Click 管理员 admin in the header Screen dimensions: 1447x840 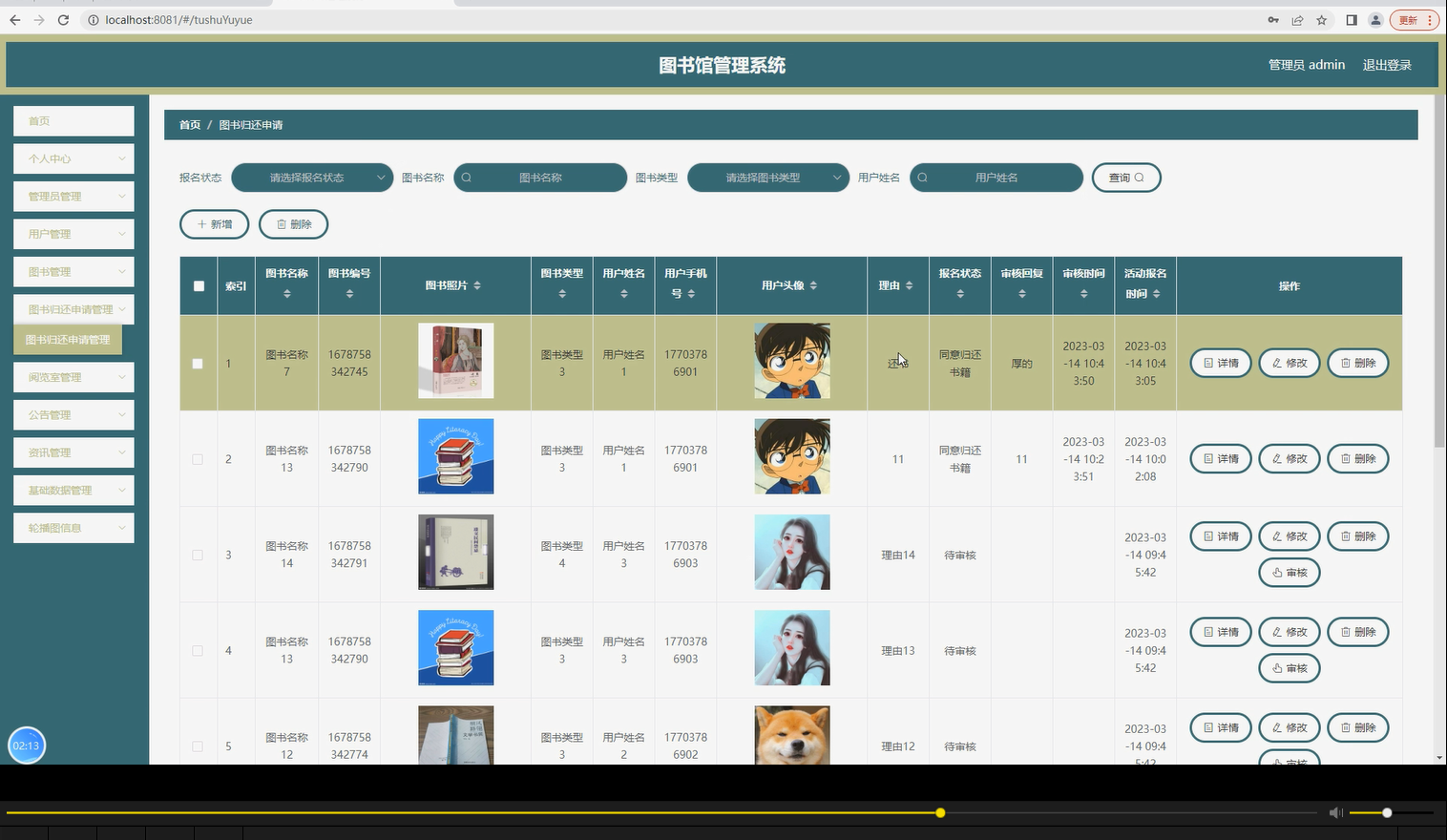pyautogui.click(x=1307, y=65)
